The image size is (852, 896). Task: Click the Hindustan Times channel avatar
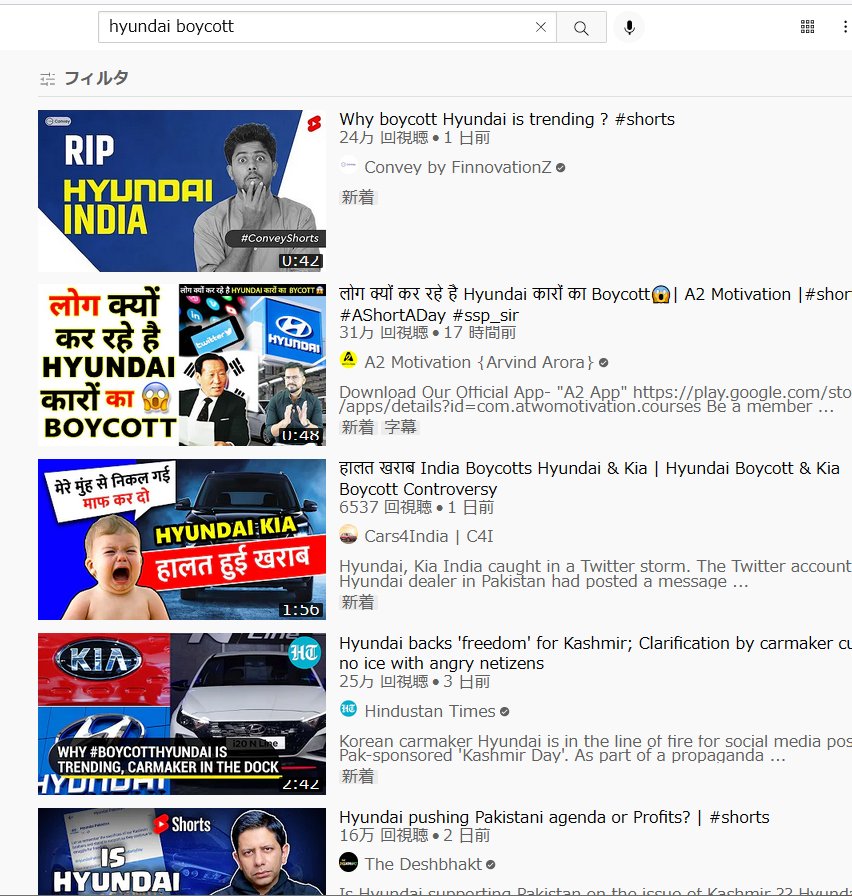point(348,711)
